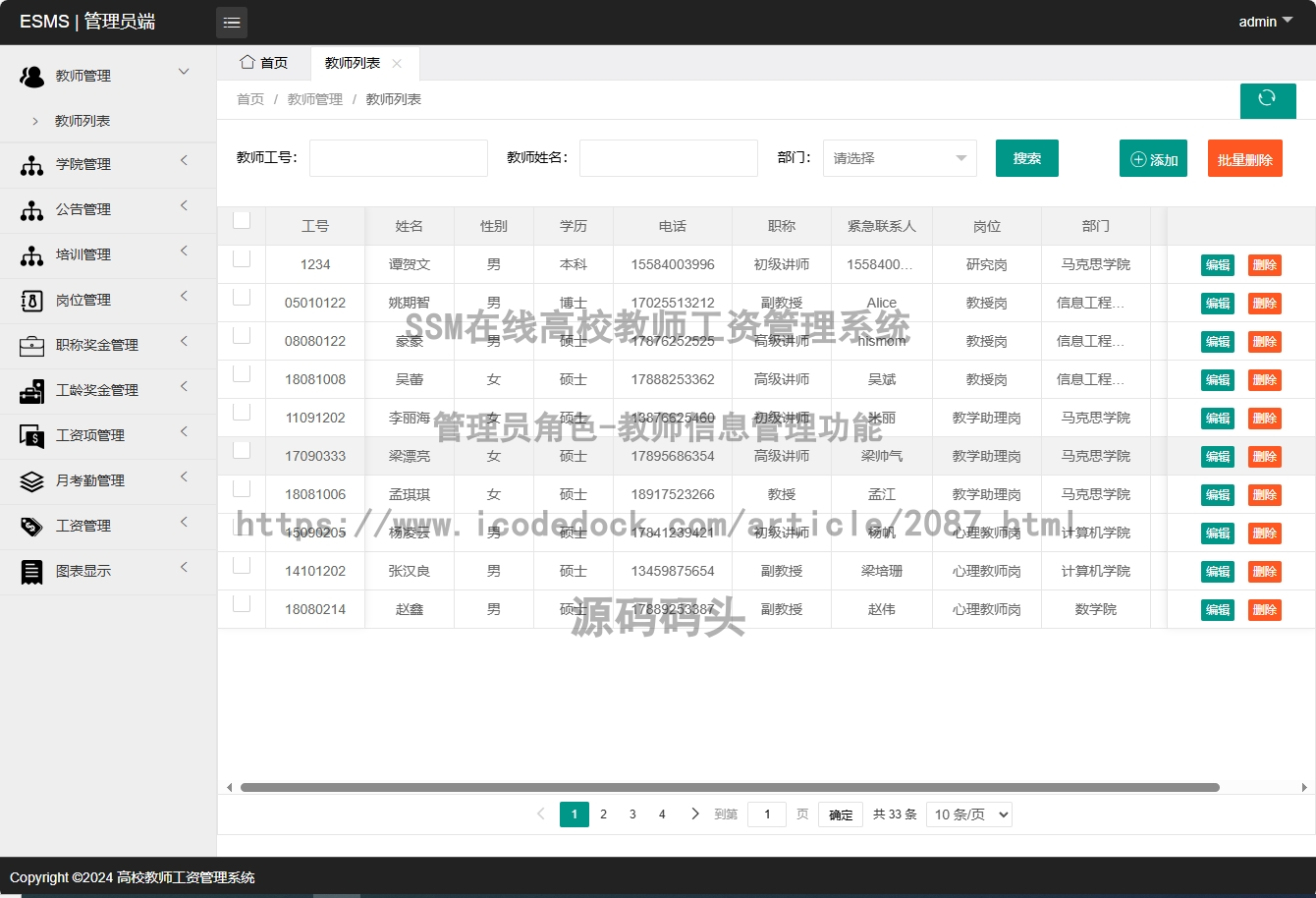The image size is (1316, 898).
Task: Delete the 赵鑫 row
Action: coord(1265,610)
